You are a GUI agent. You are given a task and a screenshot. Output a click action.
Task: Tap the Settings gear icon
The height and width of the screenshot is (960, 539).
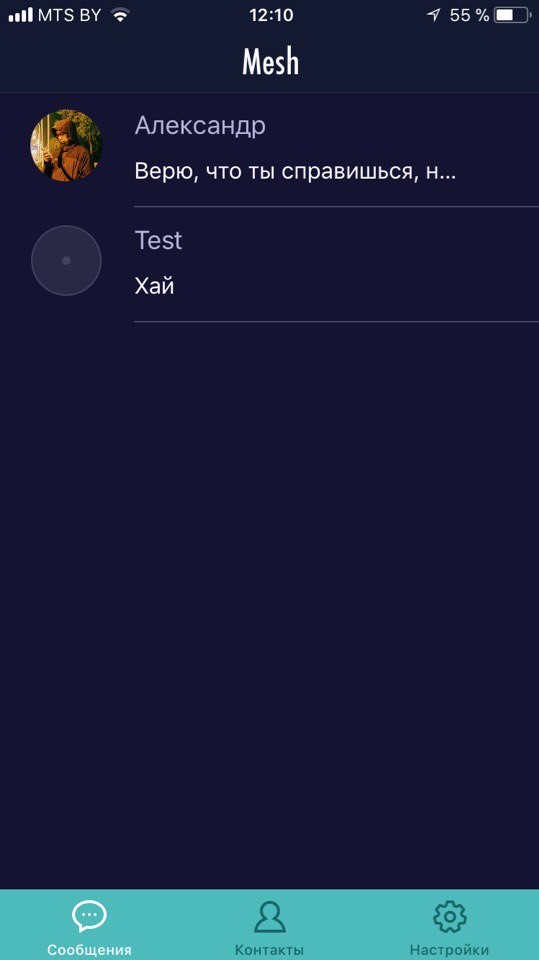pos(450,917)
